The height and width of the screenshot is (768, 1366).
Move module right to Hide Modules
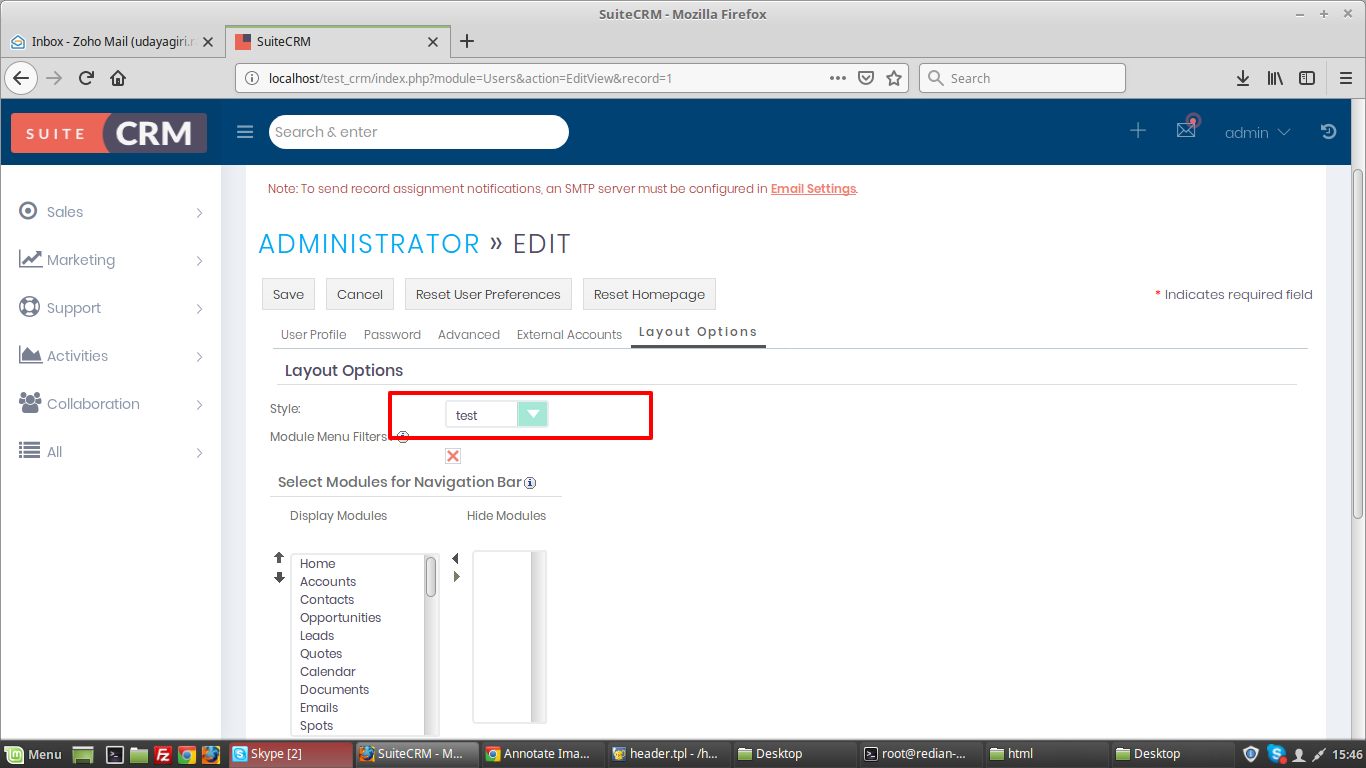[x=457, y=576]
